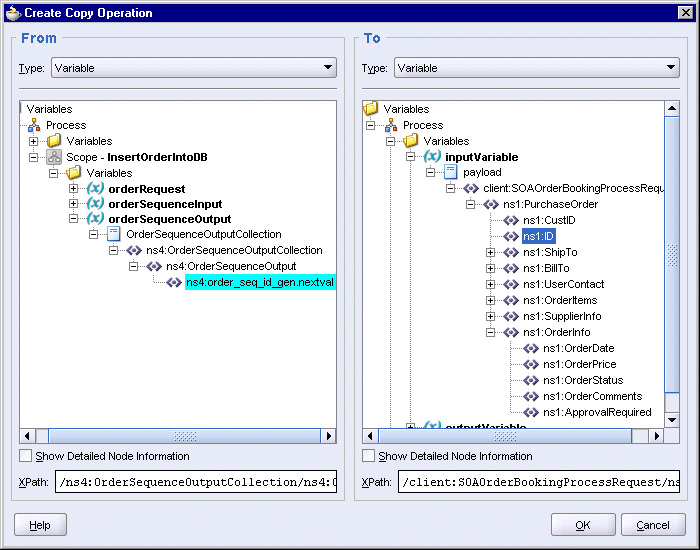Click the To tree scroll up arrow
The height and width of the screenshot is (550, 700).
672,108
